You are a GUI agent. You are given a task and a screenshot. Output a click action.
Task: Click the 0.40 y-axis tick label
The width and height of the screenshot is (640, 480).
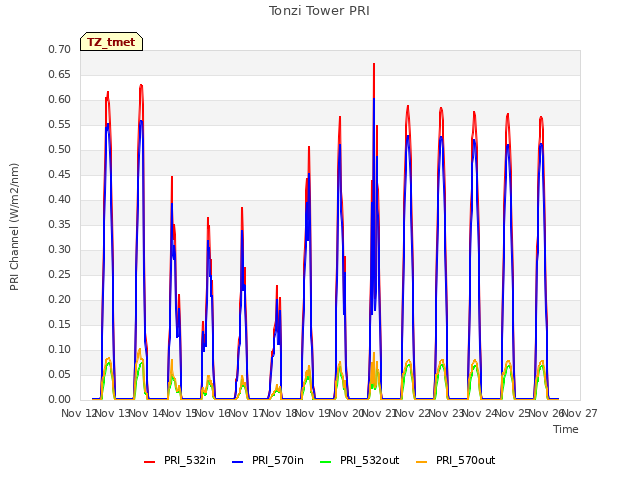(59, 199)
